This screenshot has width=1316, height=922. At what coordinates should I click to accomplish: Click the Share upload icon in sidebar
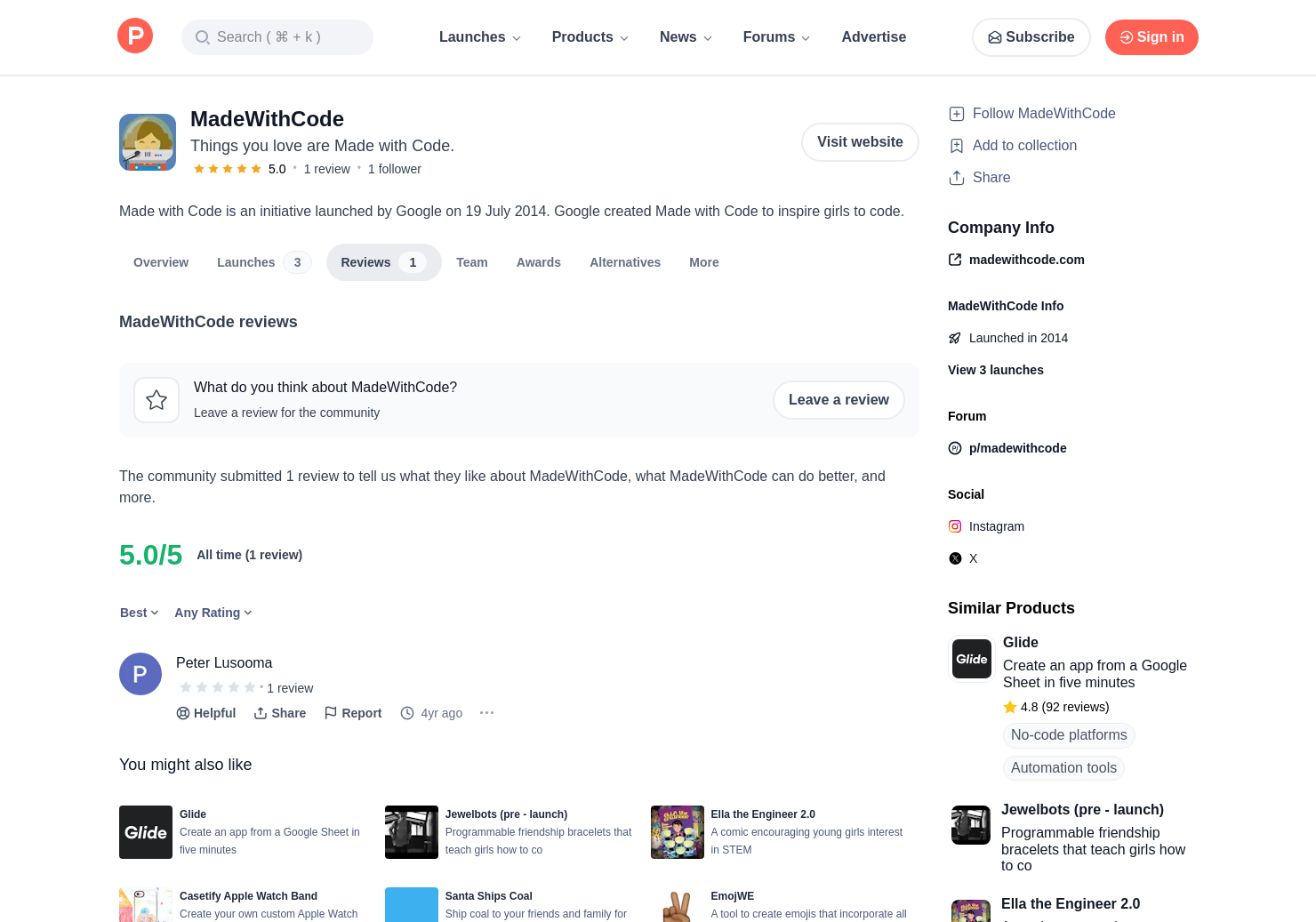(x=957, y=178)
